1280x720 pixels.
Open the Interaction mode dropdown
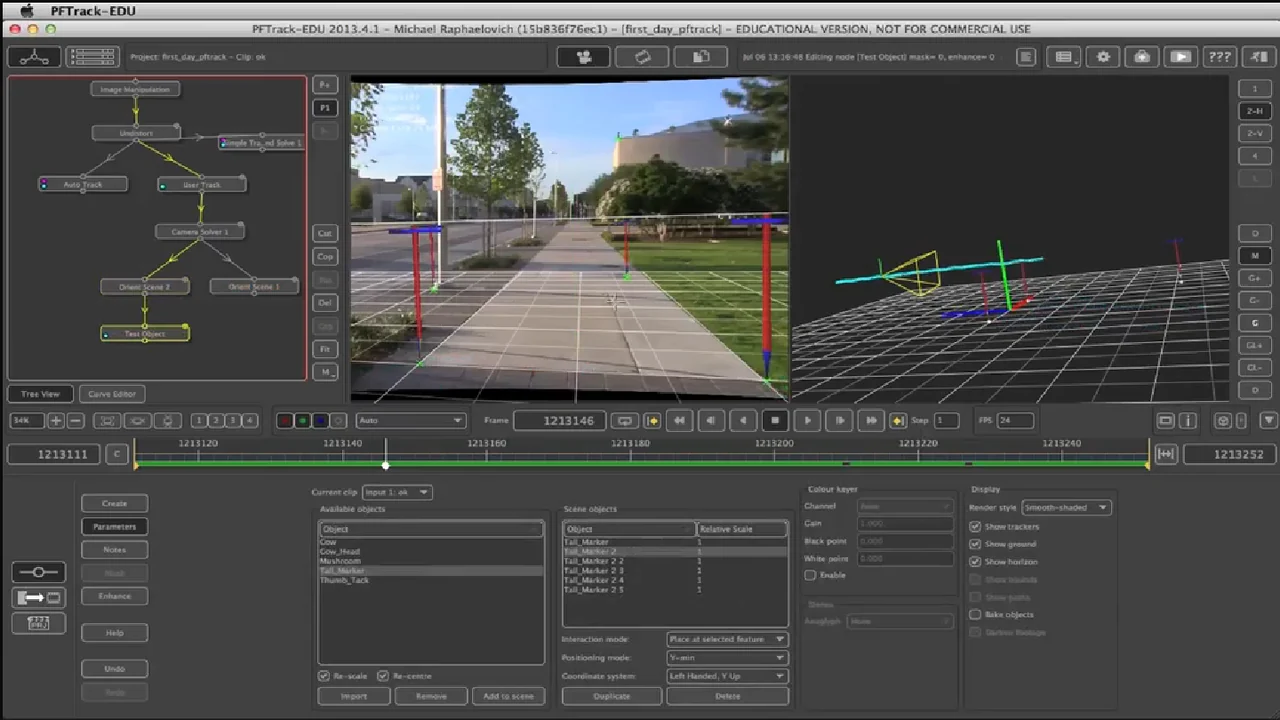[727, 639]
